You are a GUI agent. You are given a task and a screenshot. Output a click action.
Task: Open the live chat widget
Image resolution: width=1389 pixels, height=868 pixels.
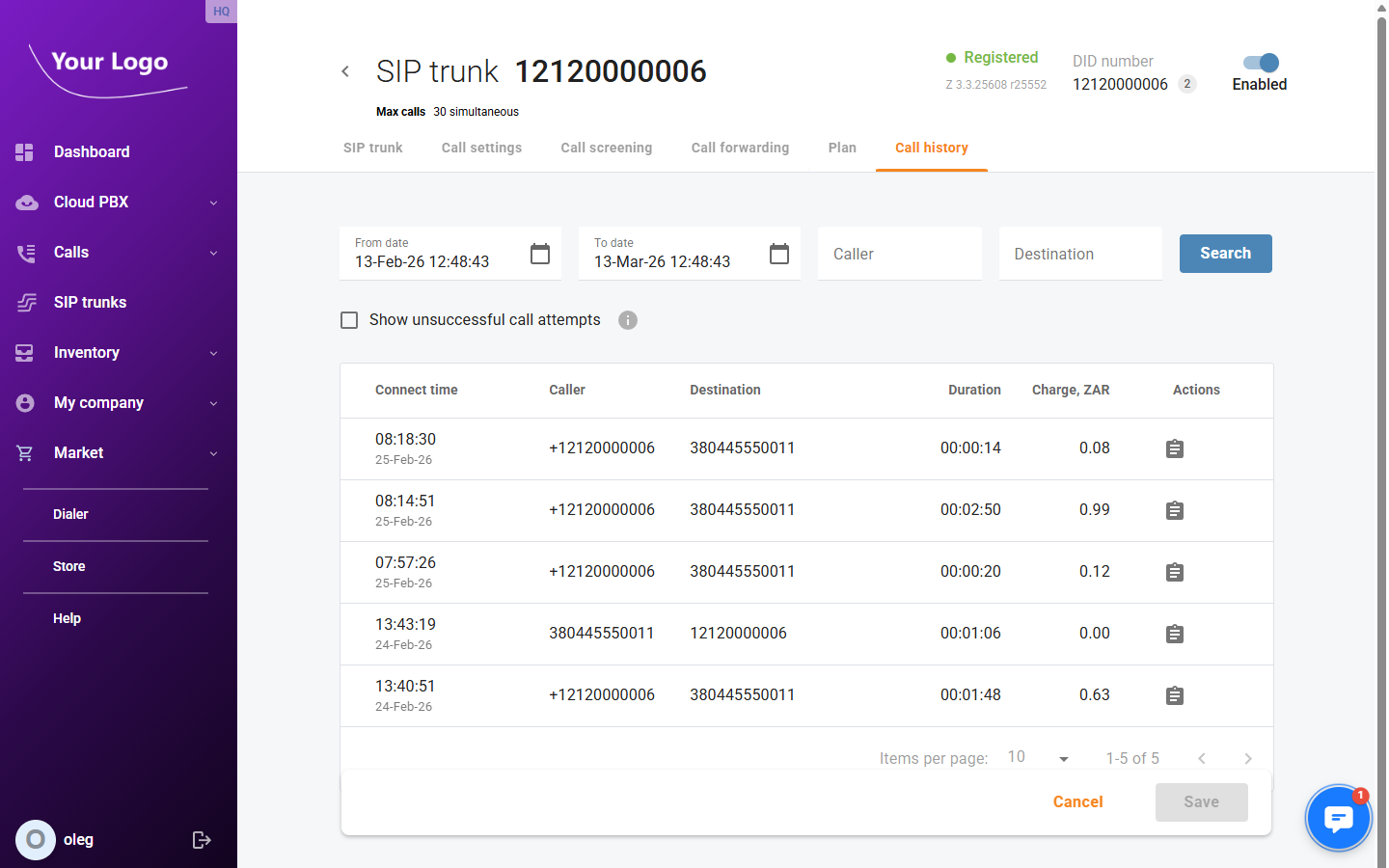1338,818
